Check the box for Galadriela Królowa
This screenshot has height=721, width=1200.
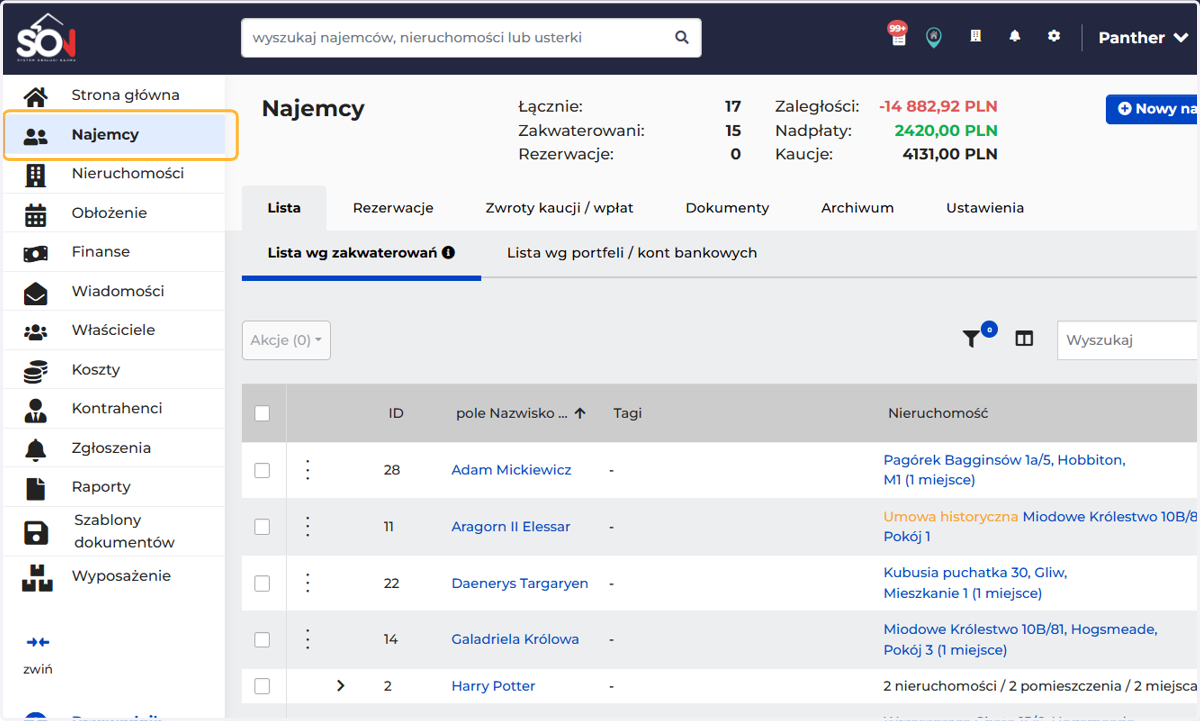(262, 640)
